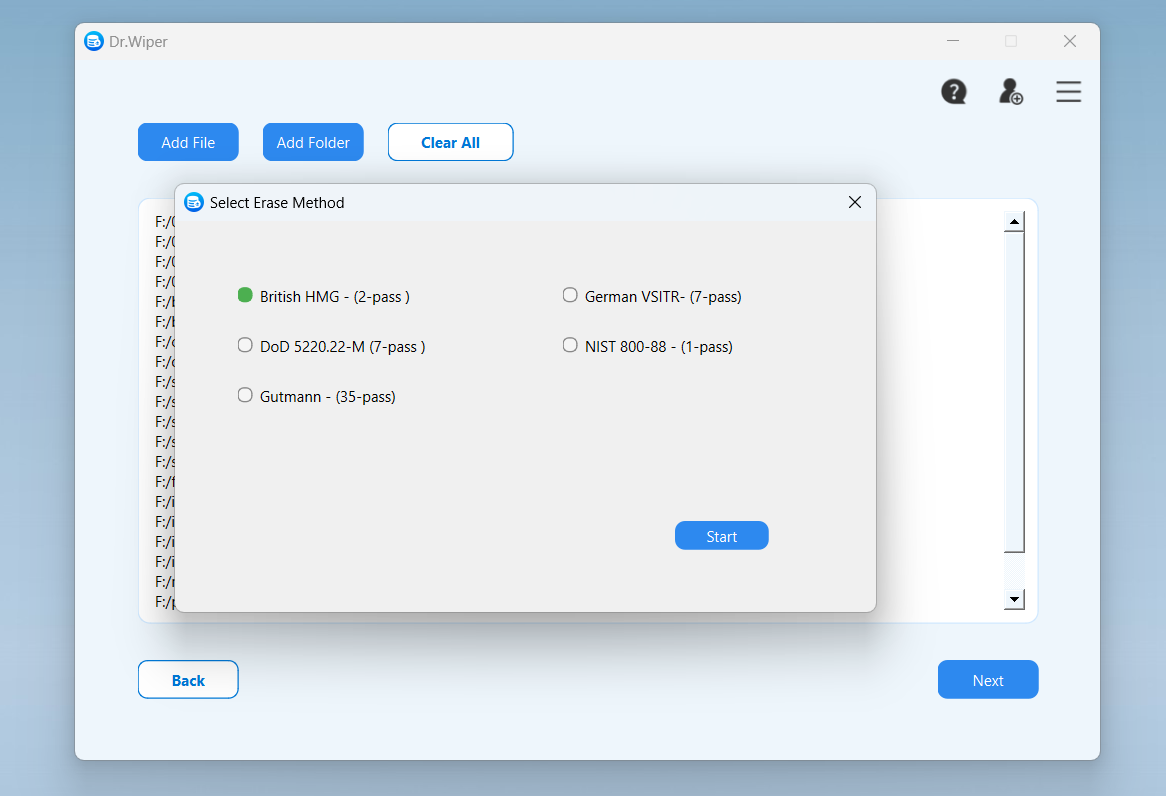Viewport: 1166px width, 796px height.
Task: Go to the previous step with Back
Action: [x=188, y=680]
